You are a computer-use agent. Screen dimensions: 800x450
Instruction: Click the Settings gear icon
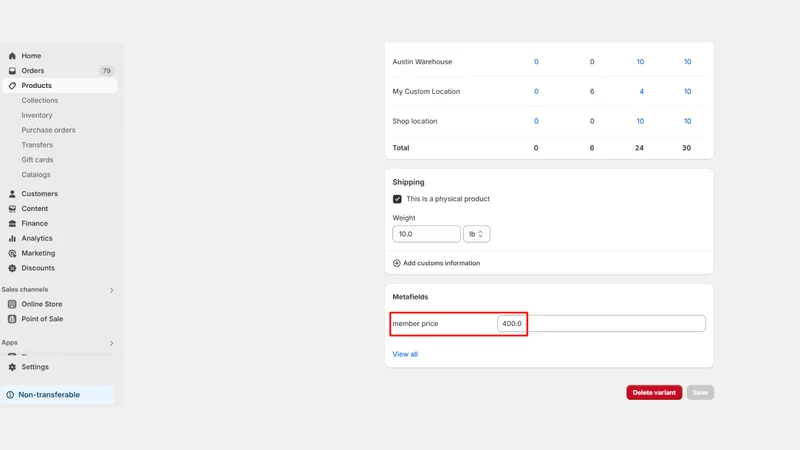12,367
